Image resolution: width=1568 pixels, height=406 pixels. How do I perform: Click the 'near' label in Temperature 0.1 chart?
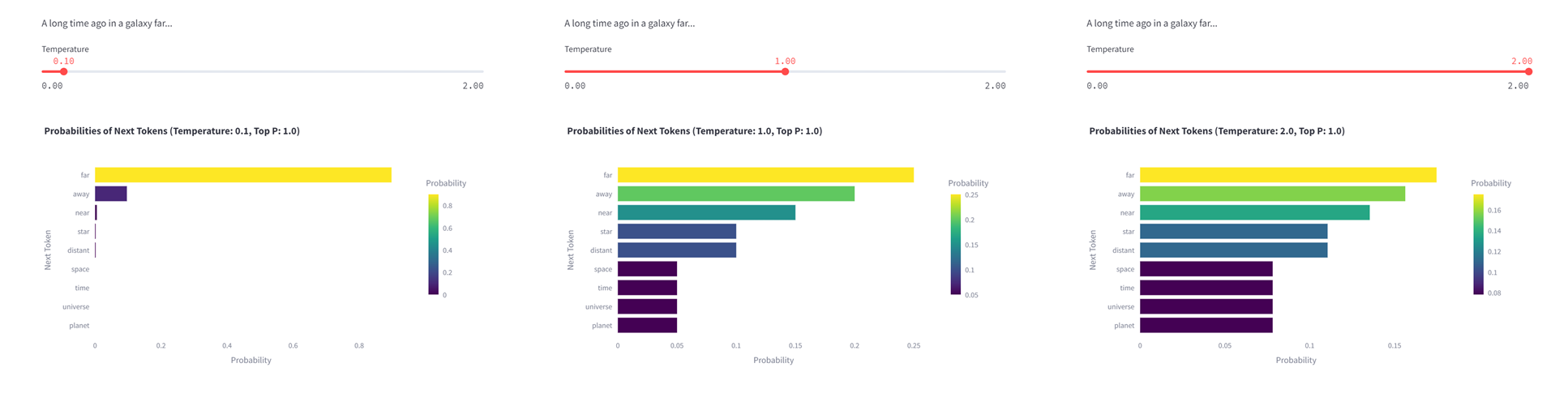(x=83, y=213)
